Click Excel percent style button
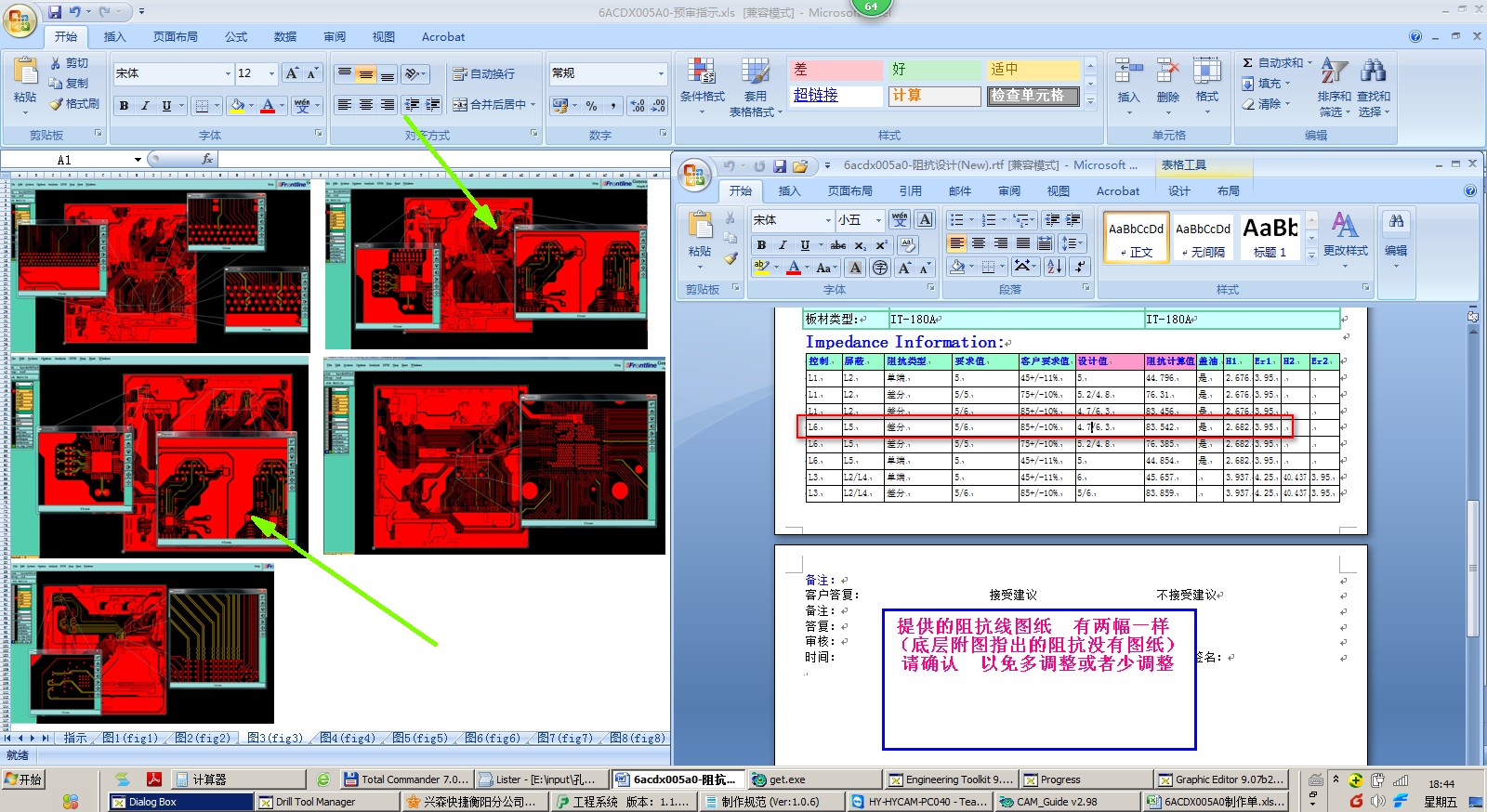This screenshot has width=1487, height=812. 591,106
